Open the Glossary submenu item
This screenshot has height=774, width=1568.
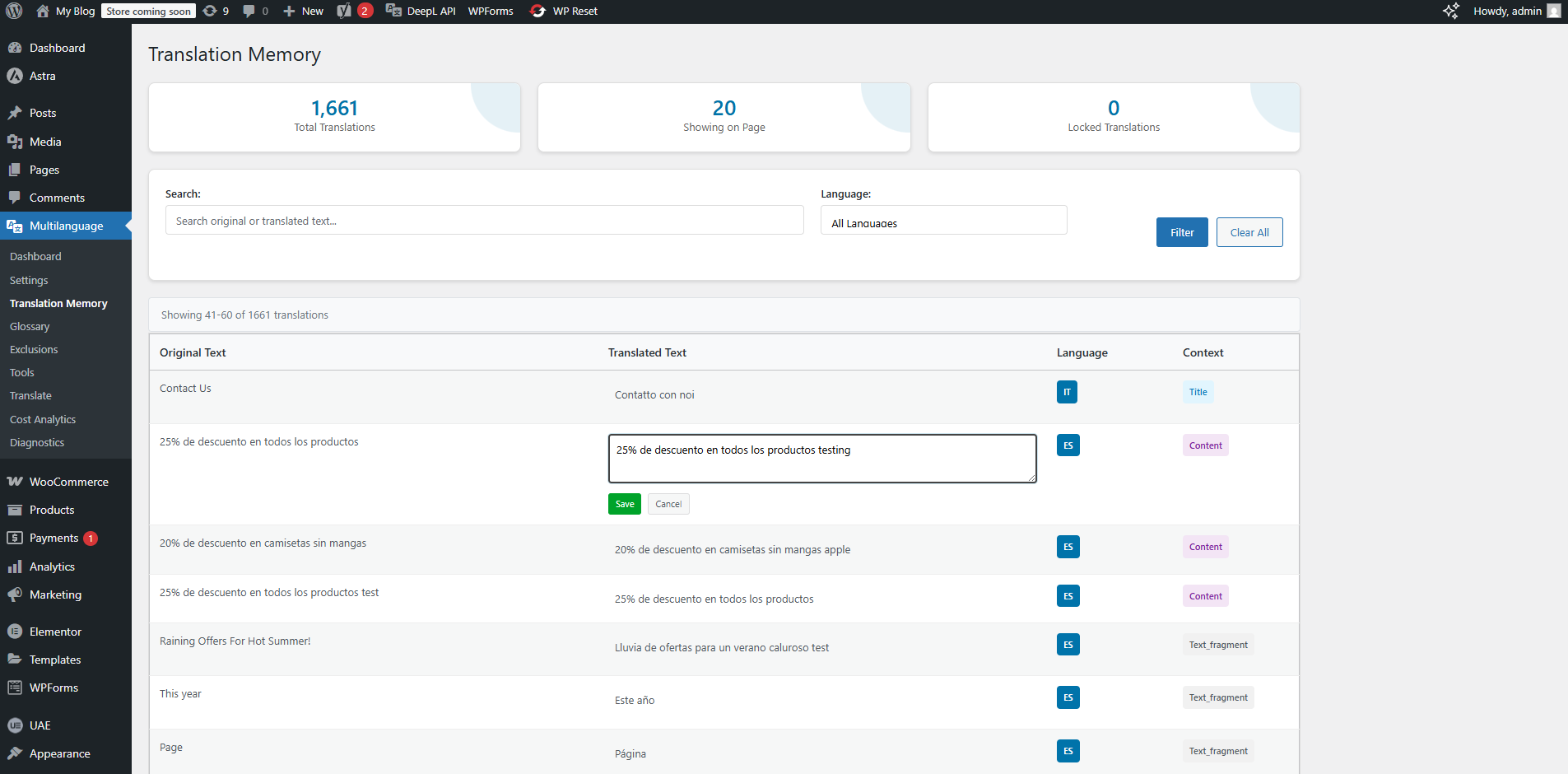click(30, 327)
